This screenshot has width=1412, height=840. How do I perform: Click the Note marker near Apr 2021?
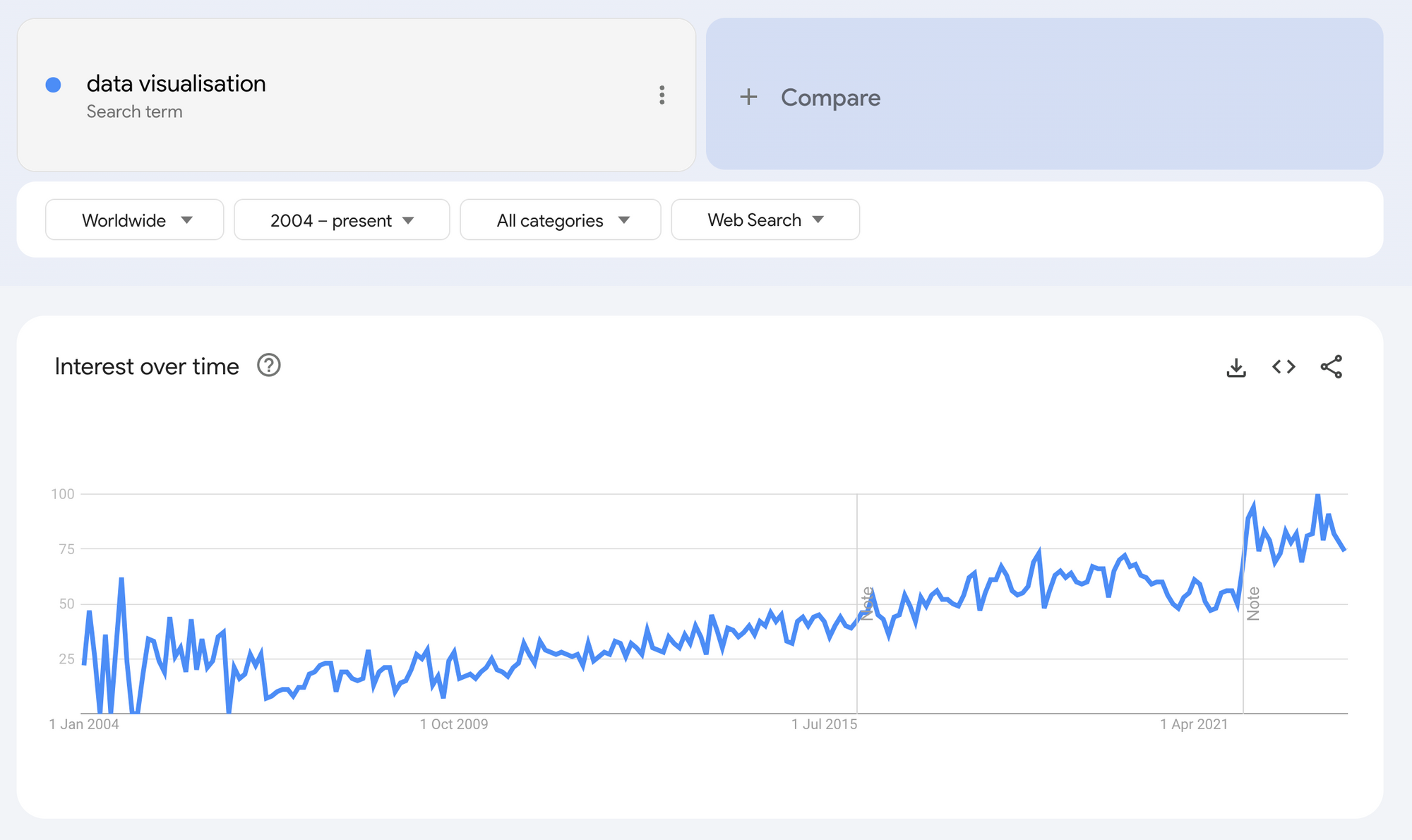(1253, 604)
